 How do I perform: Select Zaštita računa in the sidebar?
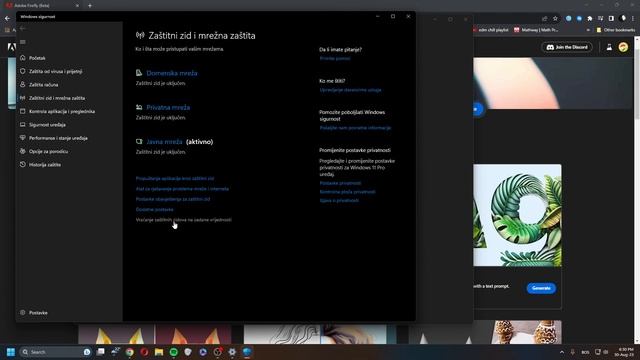tap(43, 85)
